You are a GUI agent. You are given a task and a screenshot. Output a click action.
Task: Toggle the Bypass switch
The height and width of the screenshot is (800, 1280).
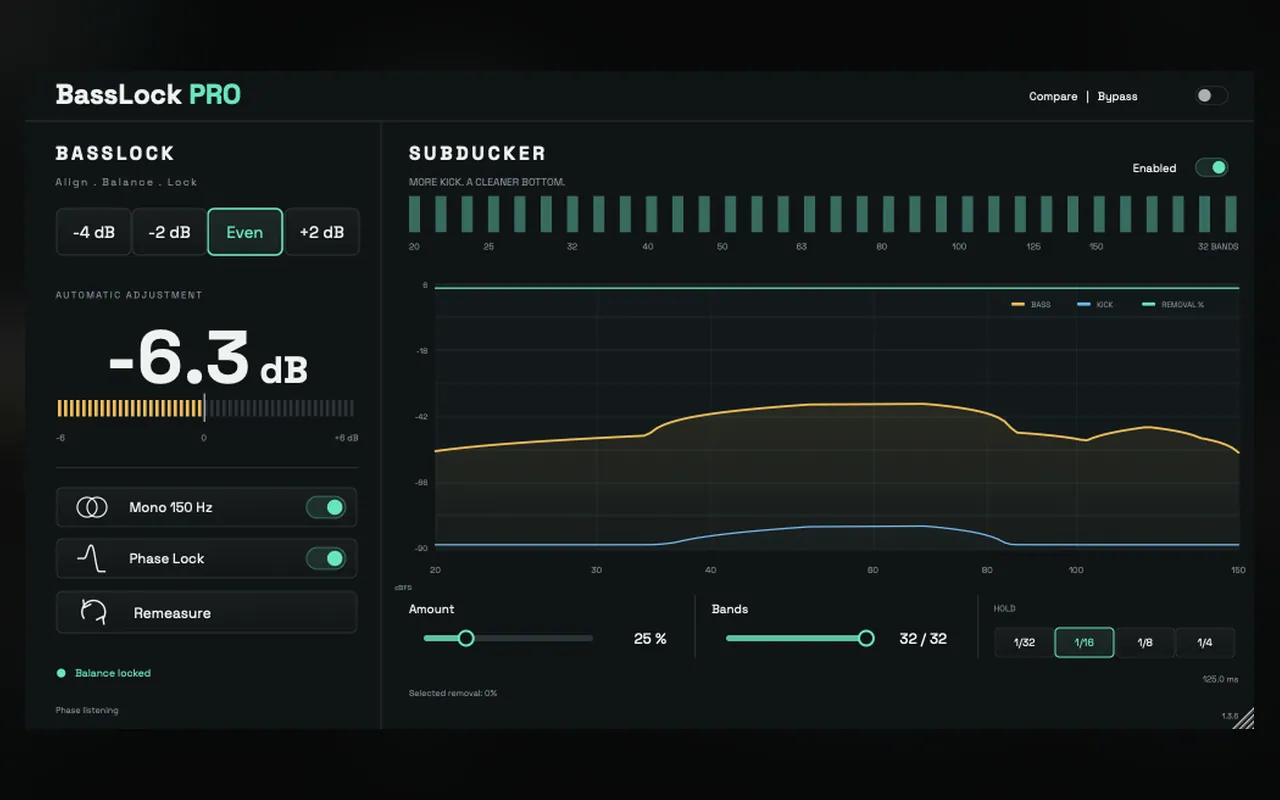(1211, 96)
